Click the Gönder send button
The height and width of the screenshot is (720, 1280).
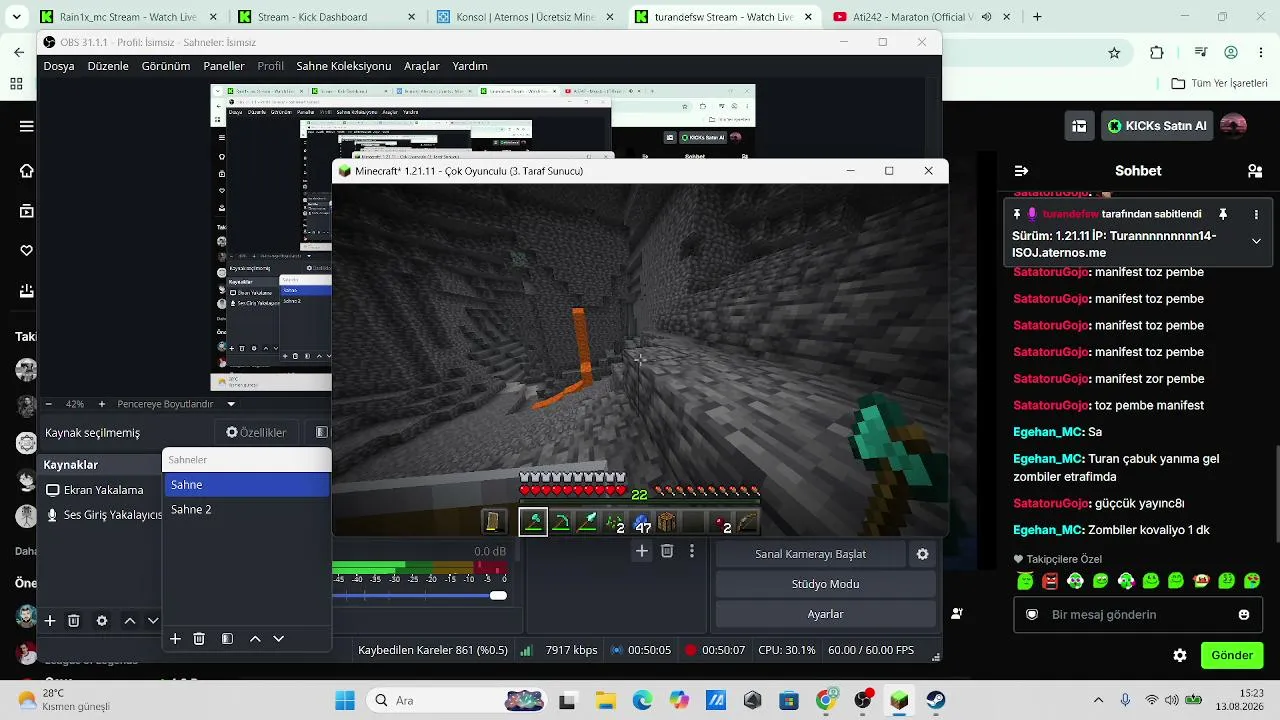[1232, 656]
